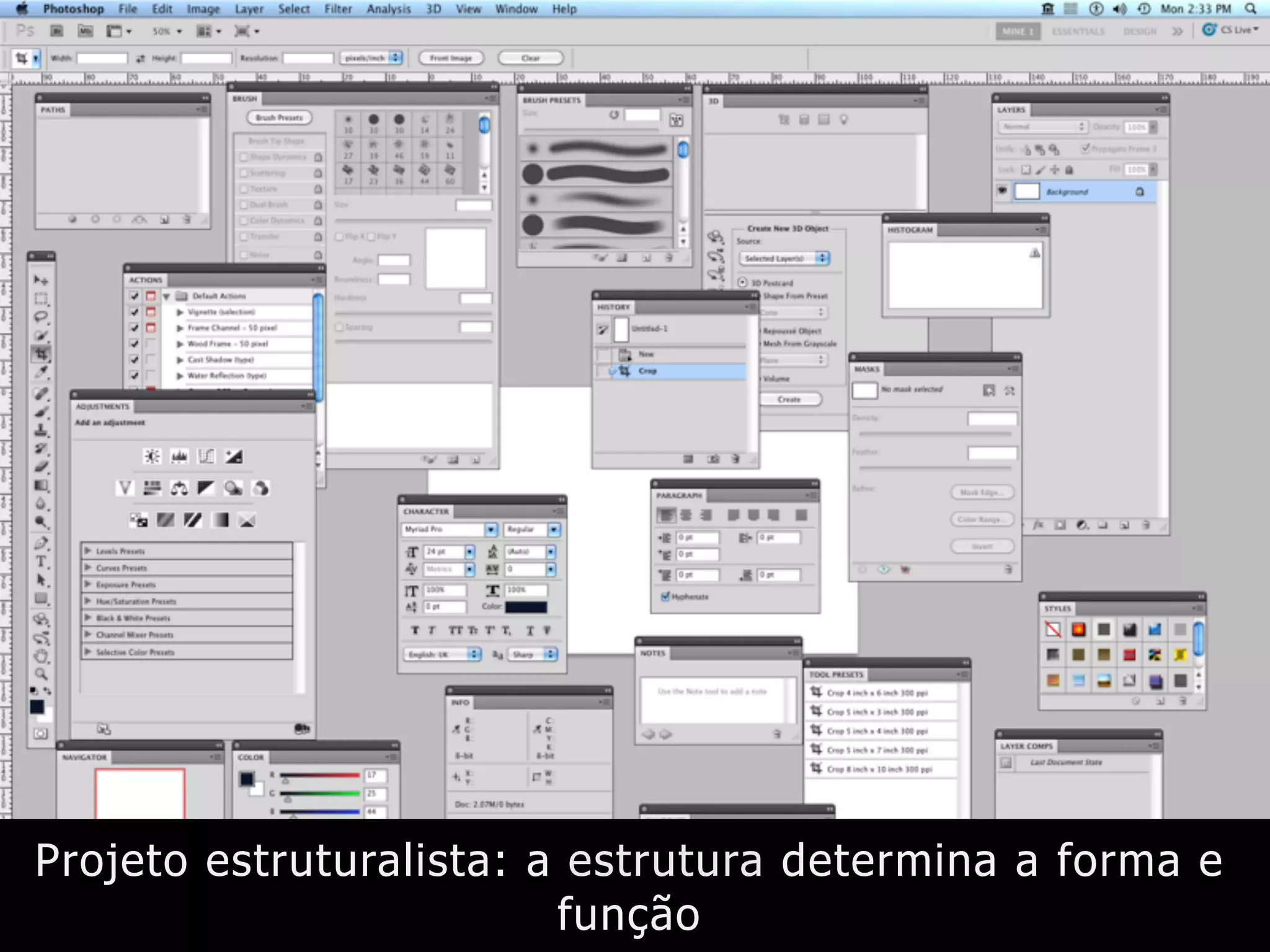Open the Image menu
This screenshot has height=952, width=1270.
(x=203, y=9)
